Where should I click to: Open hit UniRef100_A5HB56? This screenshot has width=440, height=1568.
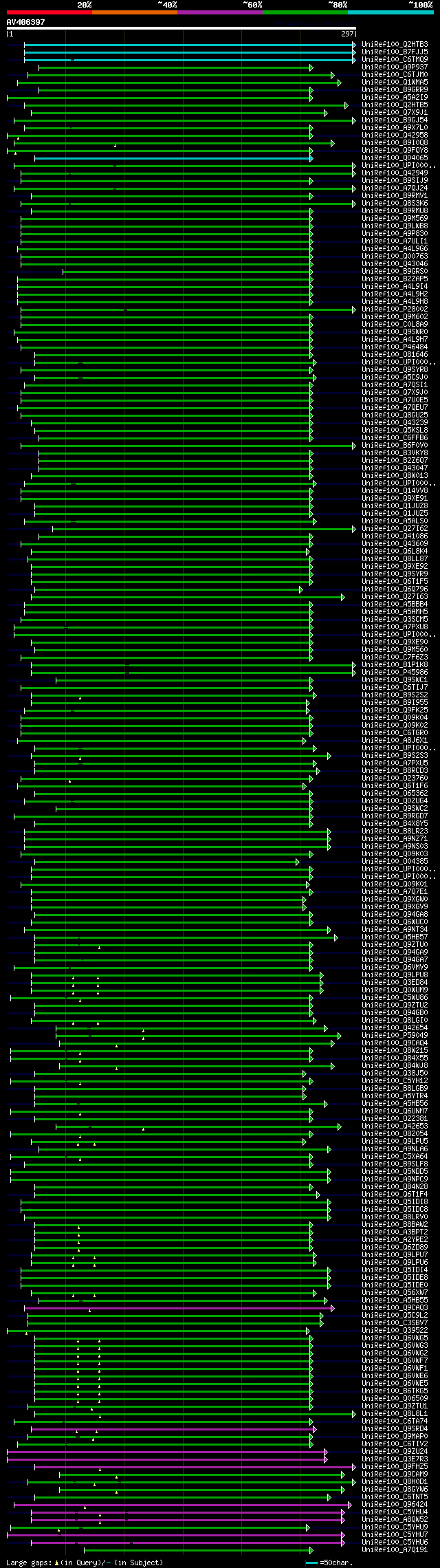(x=395, y=1104)
